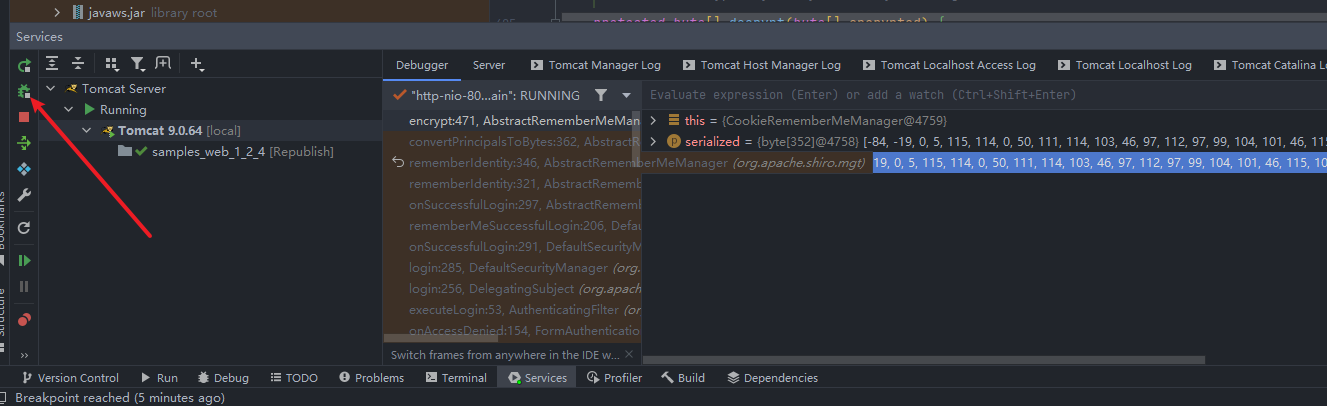Select rememberIdentity:321 stack frame
The width and height of the screenshot is (1327, 406).
pyautogui.click(x=513, y=183)
